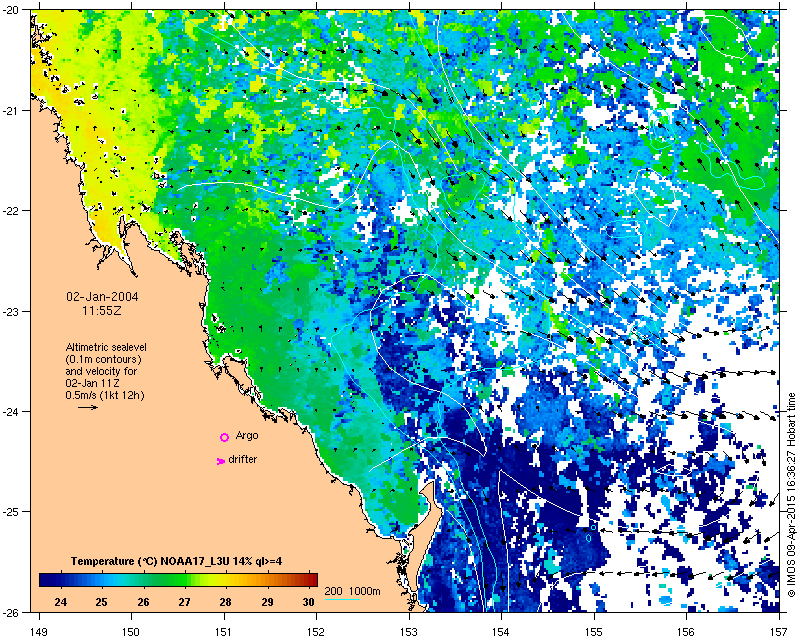Click longitude axis label 150
Viewport: 800px width, 640px height.
[x=132, y=631]
